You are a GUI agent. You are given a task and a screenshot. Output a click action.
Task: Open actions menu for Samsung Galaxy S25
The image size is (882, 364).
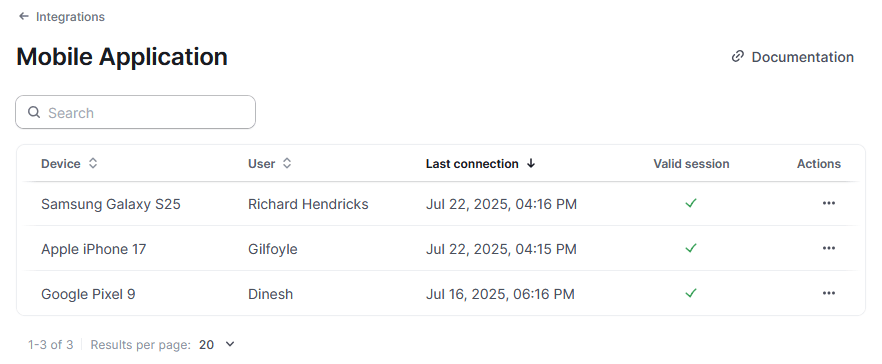tap(829, 203)
